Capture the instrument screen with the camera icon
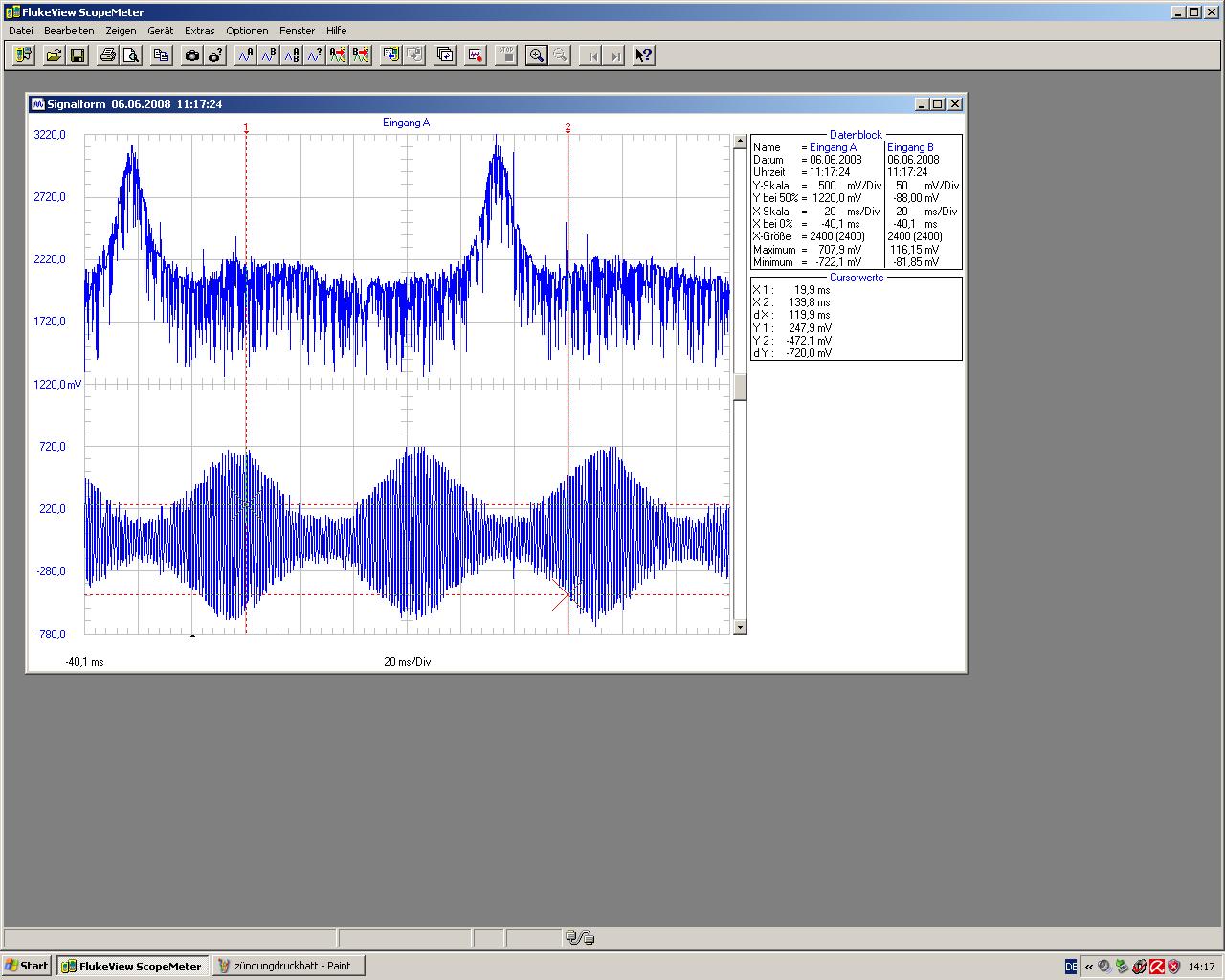Viewport: 1225px width, 980px height. point(192,56)
